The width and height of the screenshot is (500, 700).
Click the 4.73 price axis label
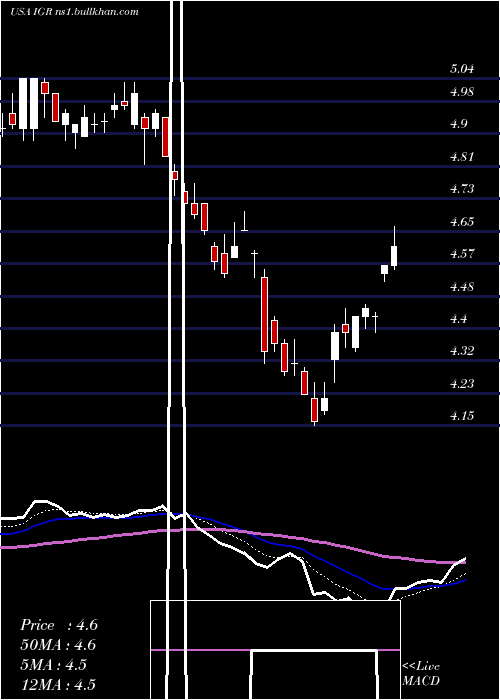(462, 189)
